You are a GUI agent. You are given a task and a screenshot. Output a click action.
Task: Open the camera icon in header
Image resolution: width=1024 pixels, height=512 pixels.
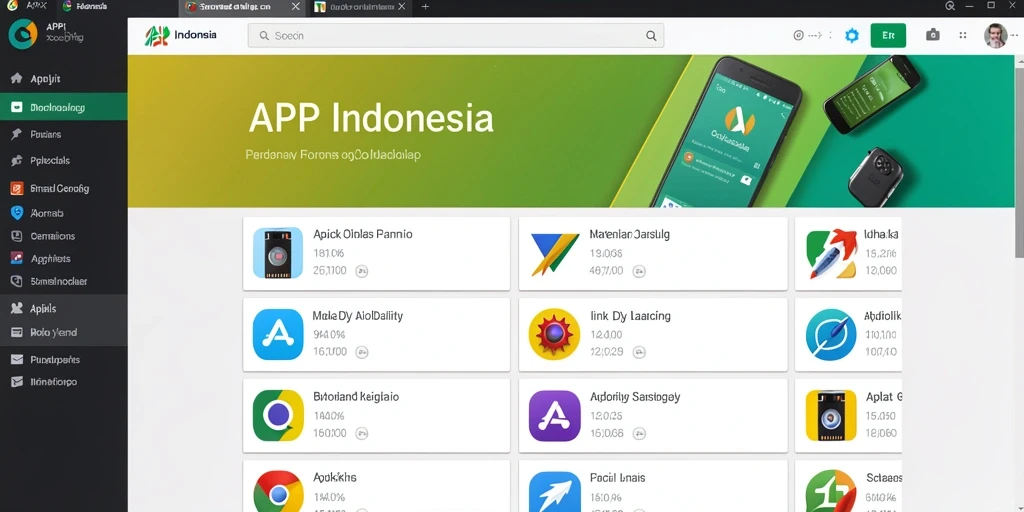click(933, 35)
